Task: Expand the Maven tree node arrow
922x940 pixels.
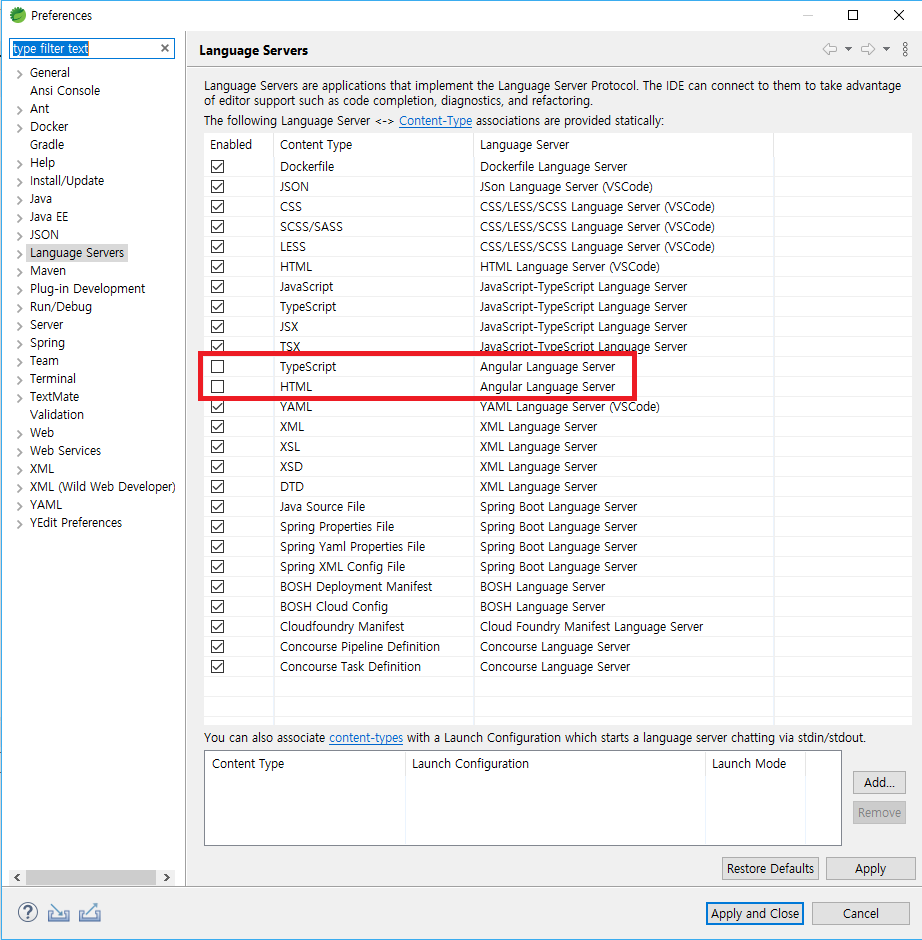Action: 19,272
